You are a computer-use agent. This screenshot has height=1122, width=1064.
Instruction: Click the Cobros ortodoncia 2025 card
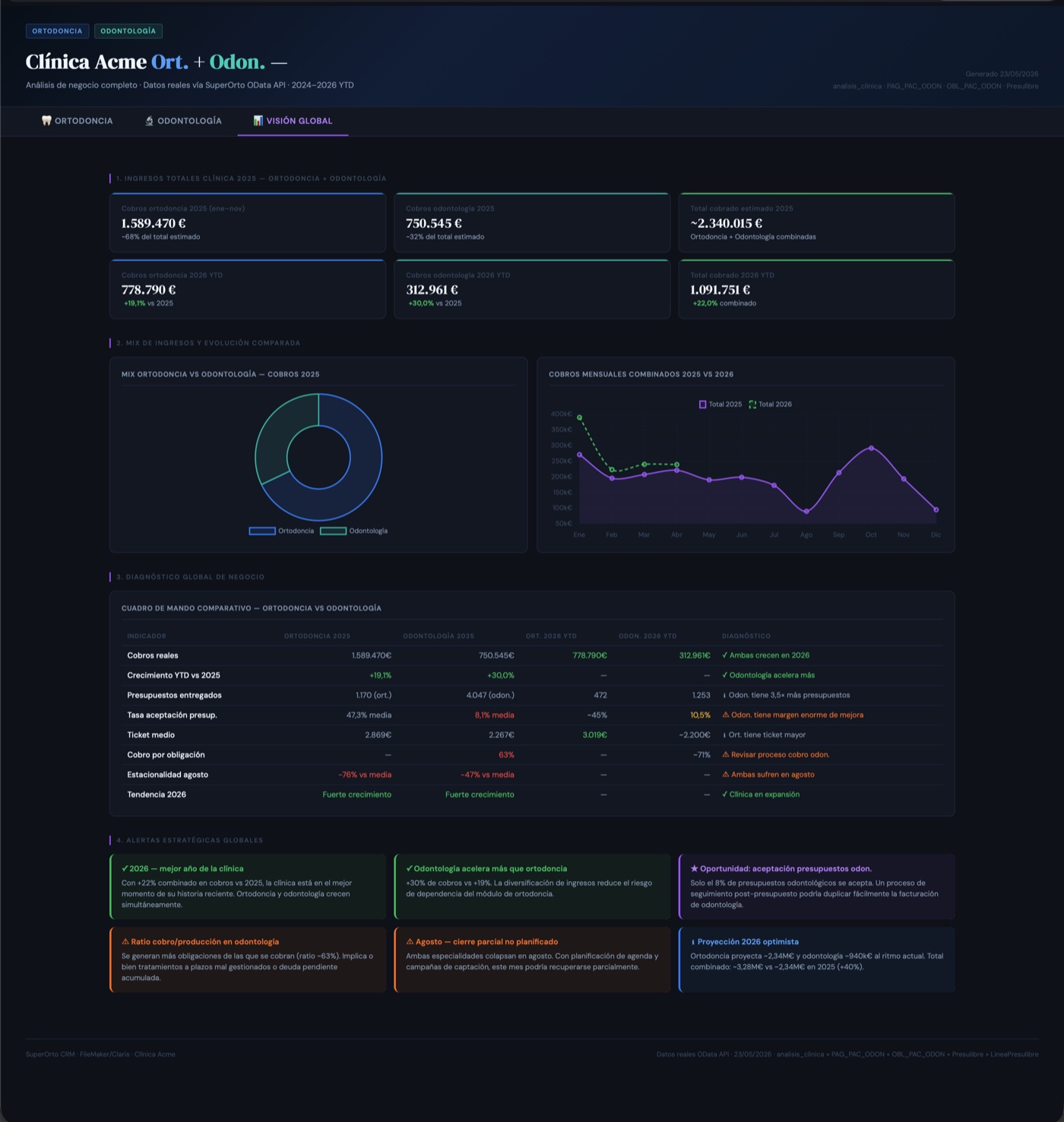coord(248,223)
